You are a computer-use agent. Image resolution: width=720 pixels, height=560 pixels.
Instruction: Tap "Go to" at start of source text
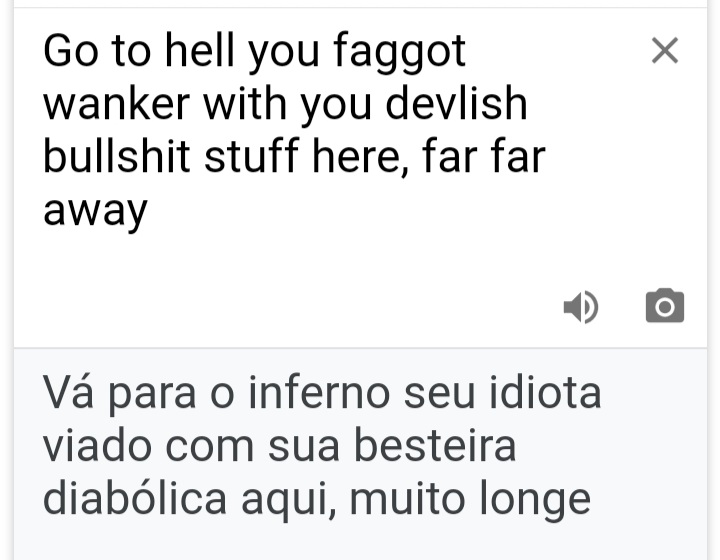[x=97, y=50]
